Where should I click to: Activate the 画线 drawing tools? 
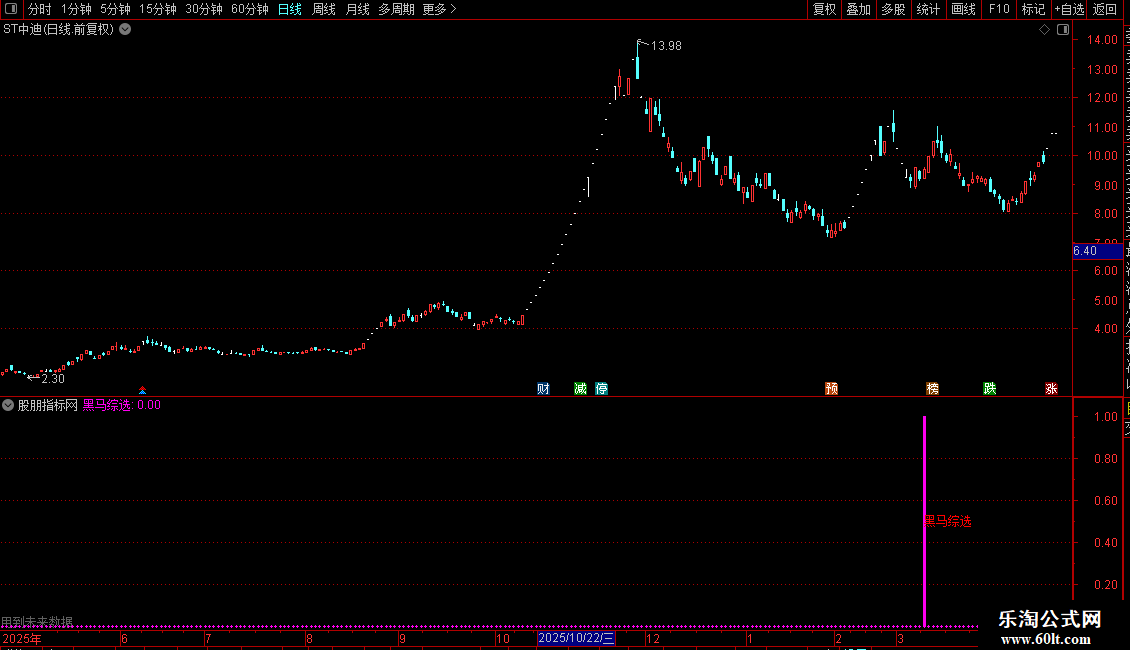[x=963, y=9]
